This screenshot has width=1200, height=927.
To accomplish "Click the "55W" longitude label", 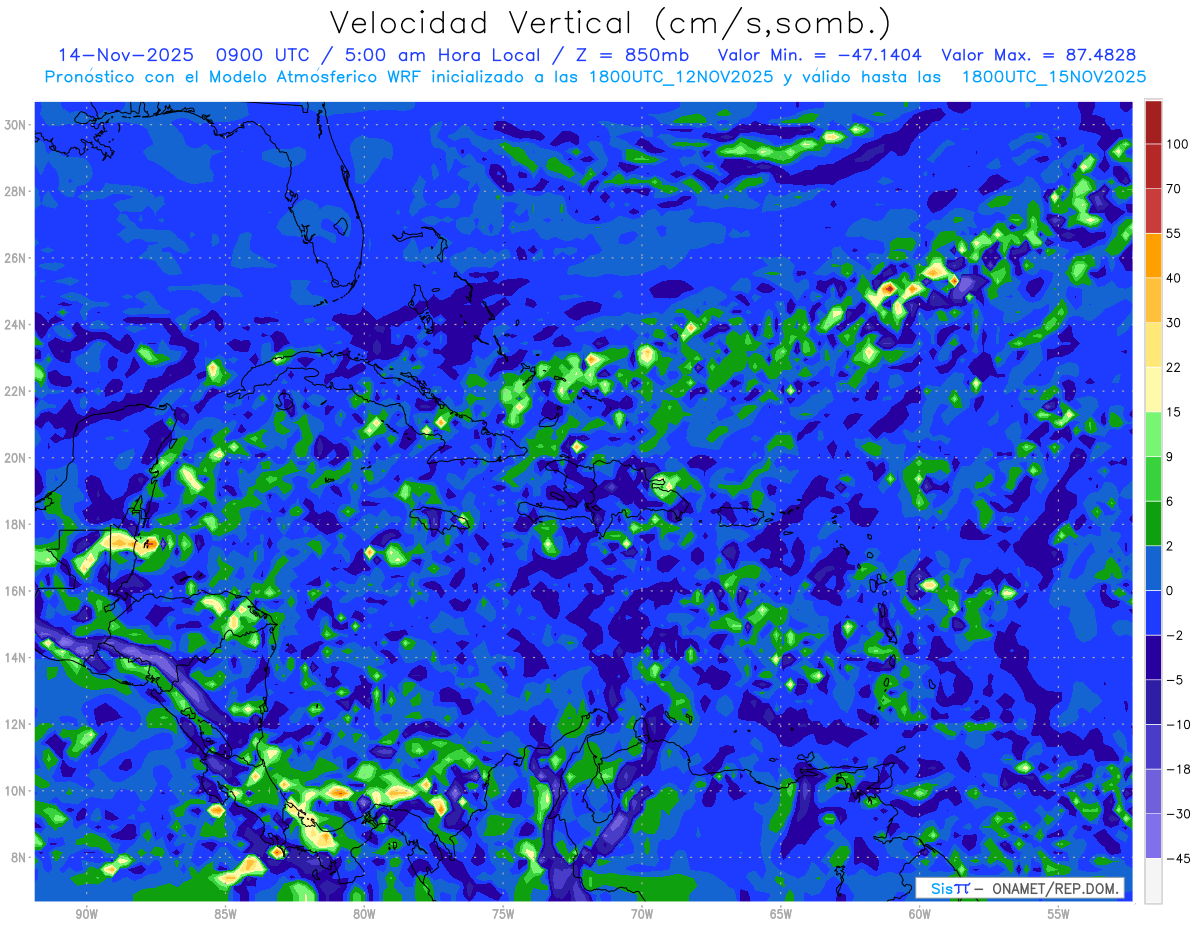I will (x=1059, y=914).
